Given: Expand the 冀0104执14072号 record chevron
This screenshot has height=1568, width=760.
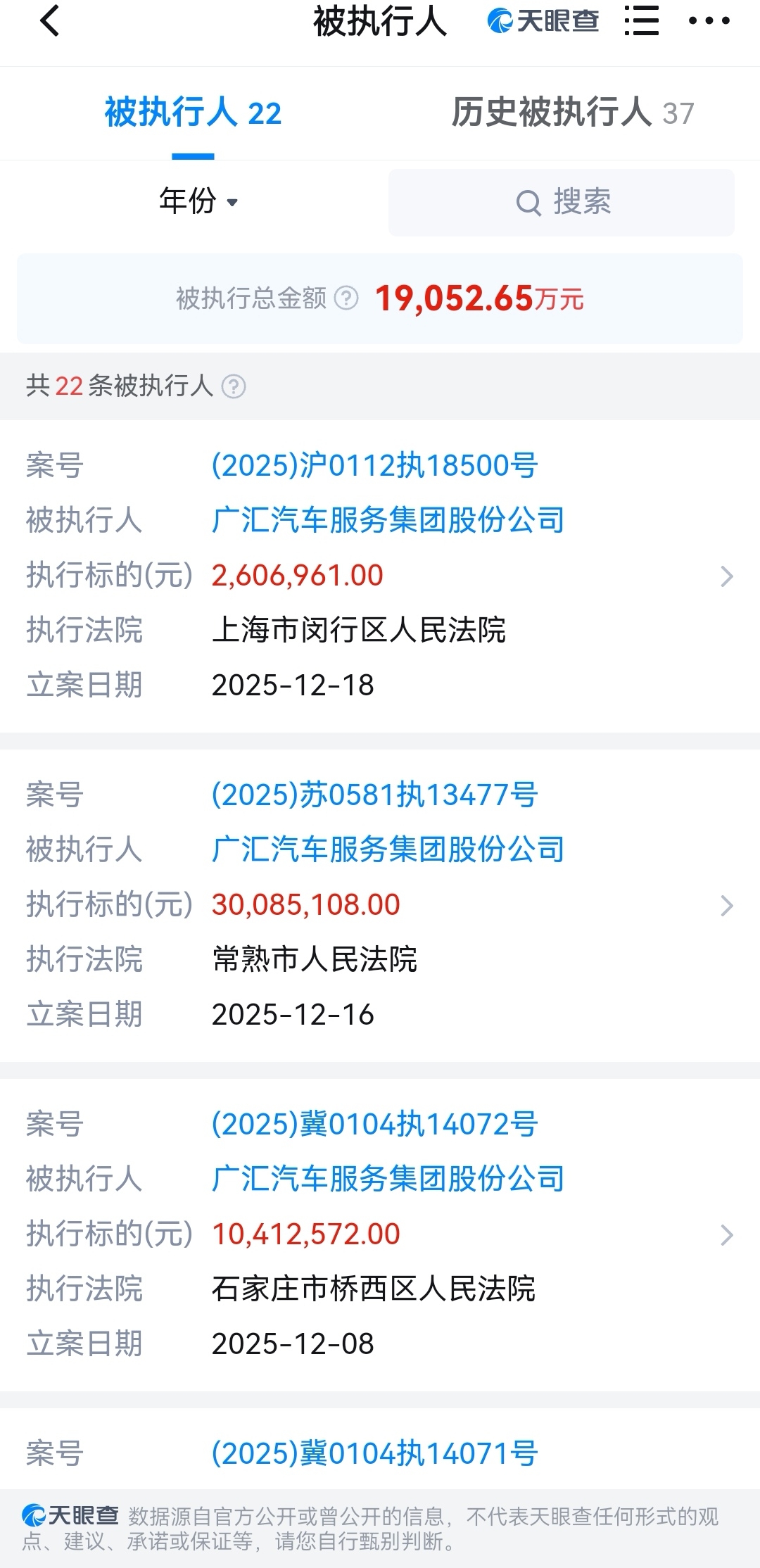Looking at the screenshot, I should click(727, 1235).
